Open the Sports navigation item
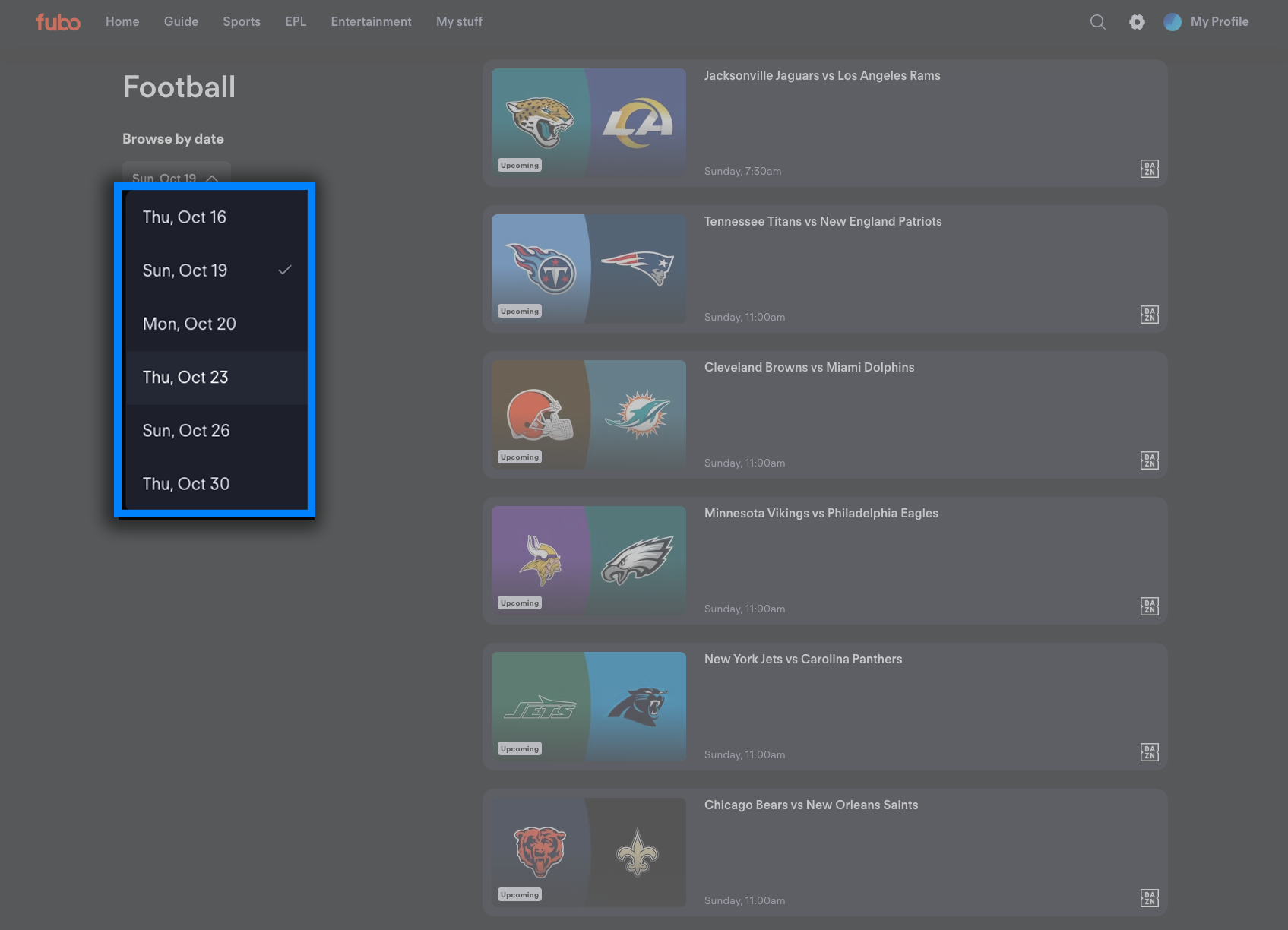 point(242,22)
